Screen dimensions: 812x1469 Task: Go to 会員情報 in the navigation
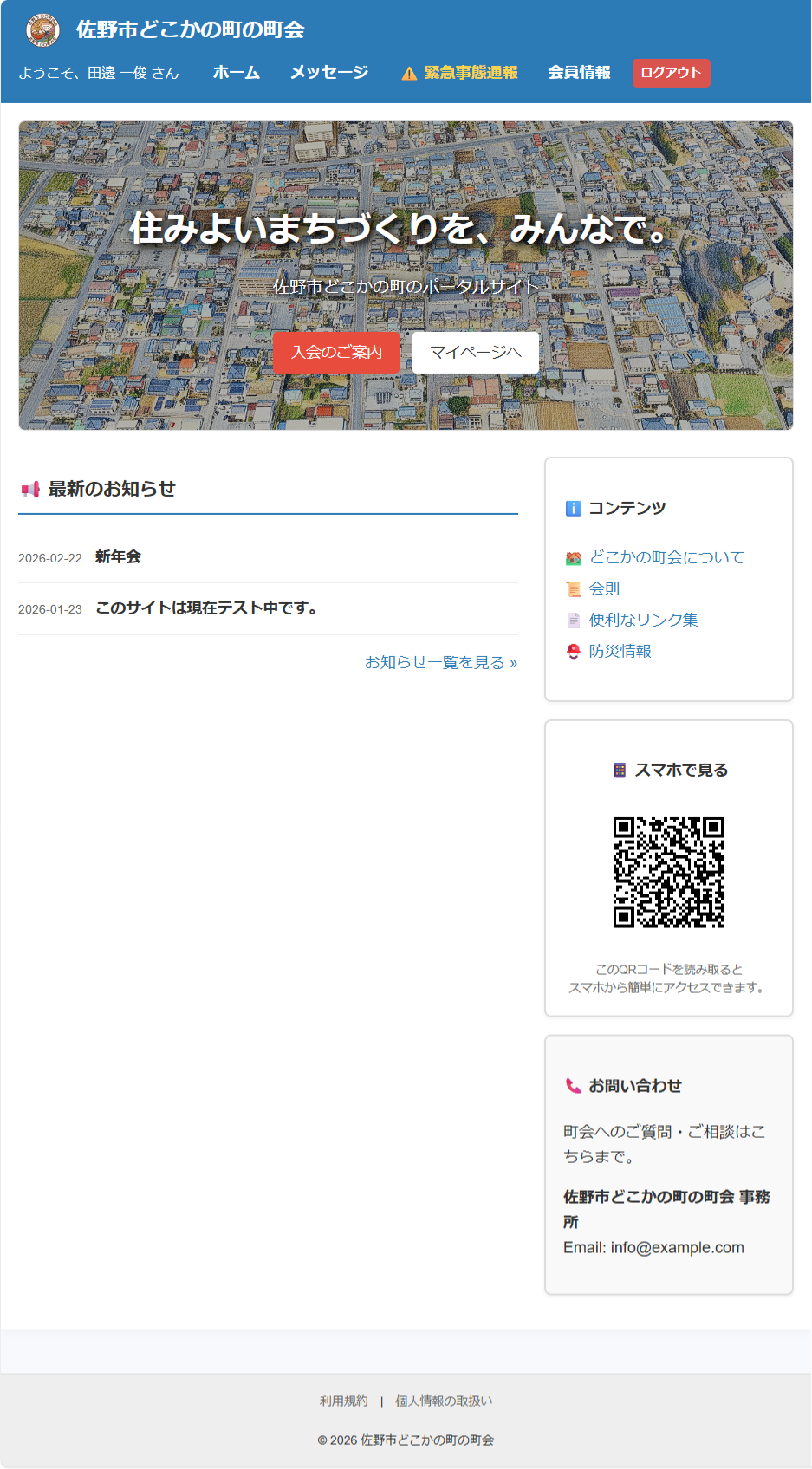point(579,73)
